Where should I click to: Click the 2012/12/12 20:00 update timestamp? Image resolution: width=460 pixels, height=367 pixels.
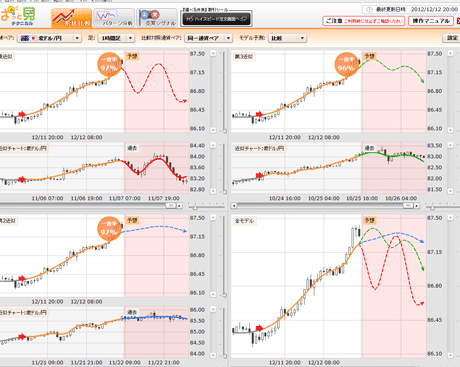pos(434,10)
